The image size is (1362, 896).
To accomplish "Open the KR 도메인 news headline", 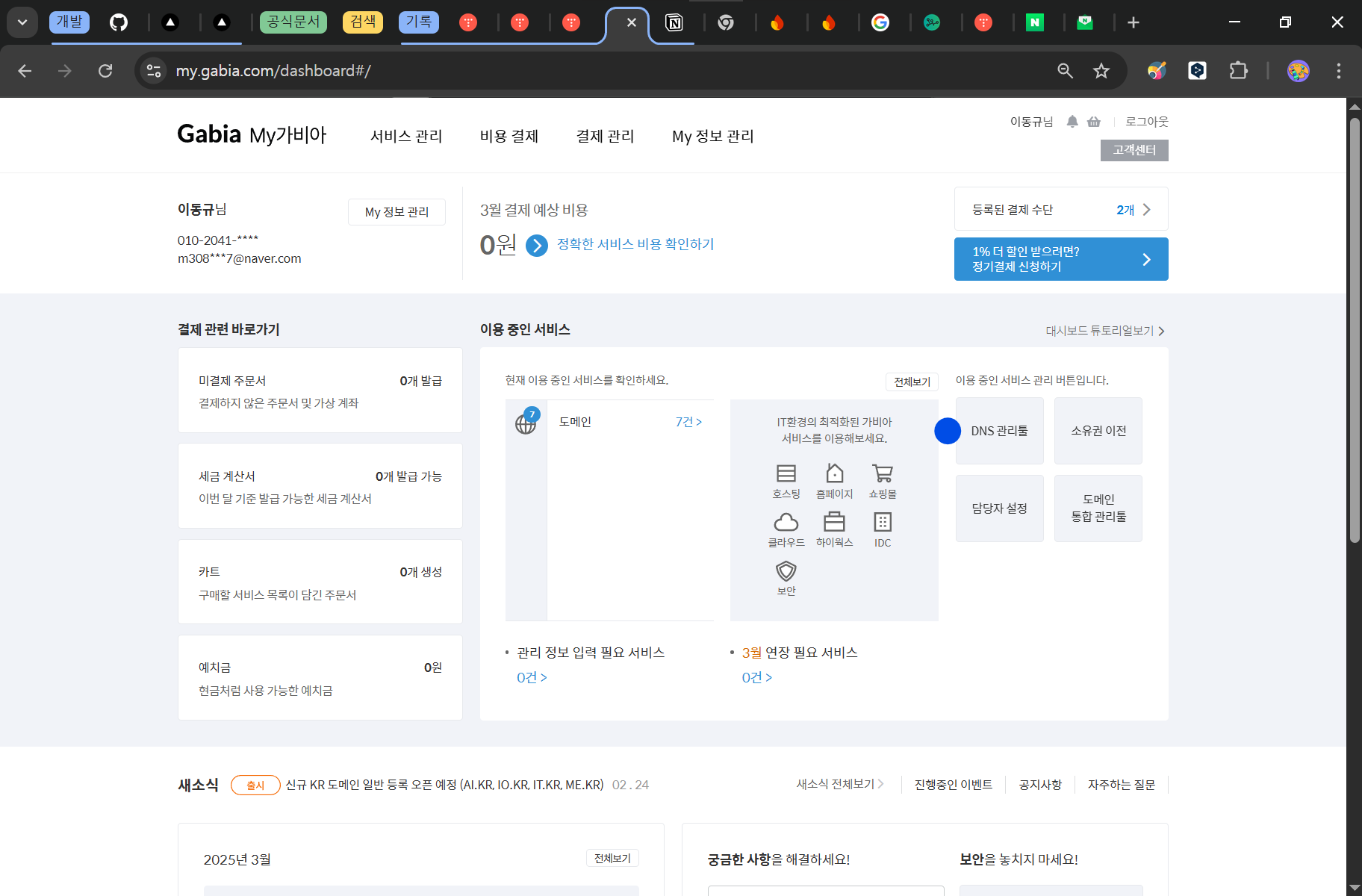I will tap(444, 785).
